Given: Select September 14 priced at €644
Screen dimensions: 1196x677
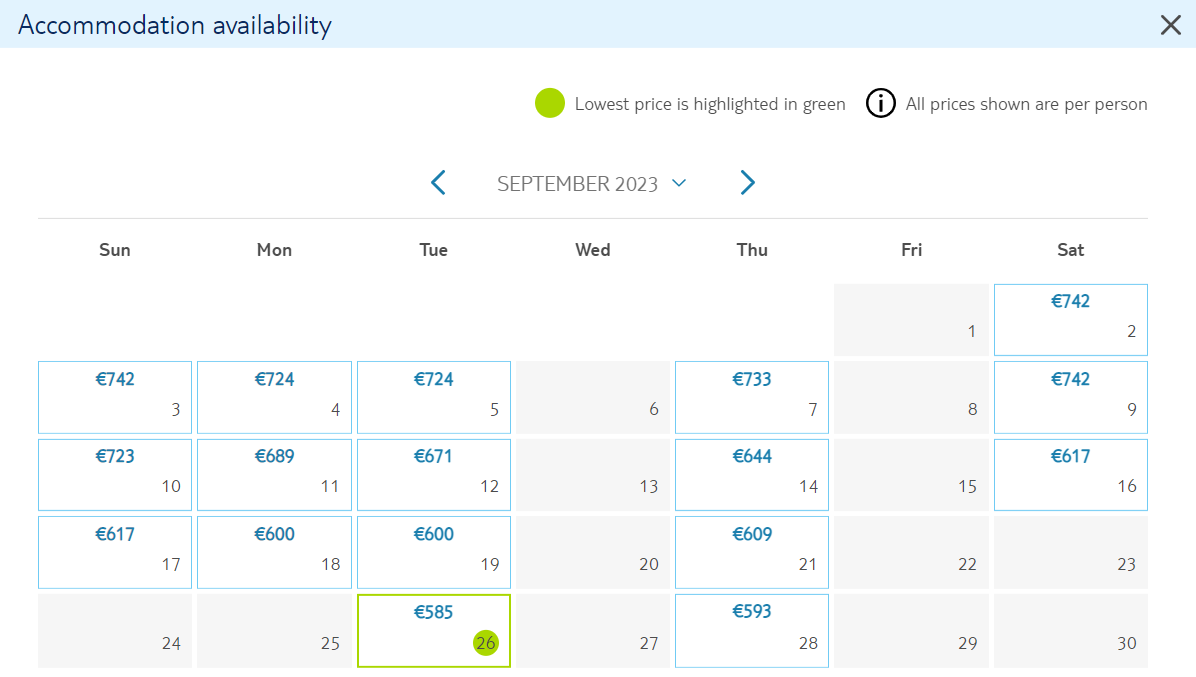Looking at the screenshot, I should point(752,474).
